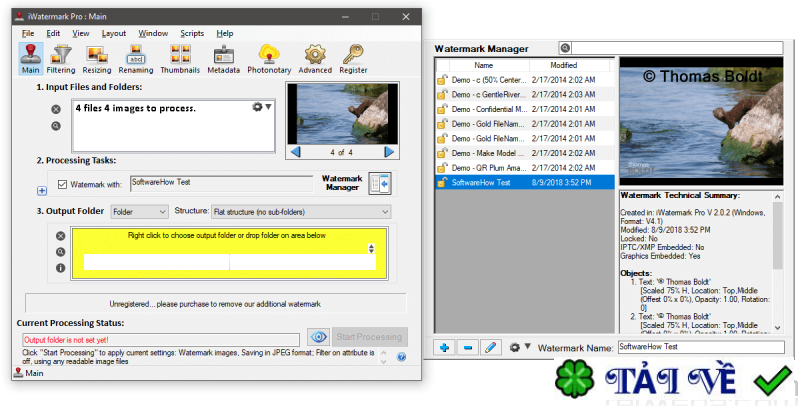This screenshot has width=800, height=406.
Task: Click the Main status bar entry
Action: click(x=30, y=373)
